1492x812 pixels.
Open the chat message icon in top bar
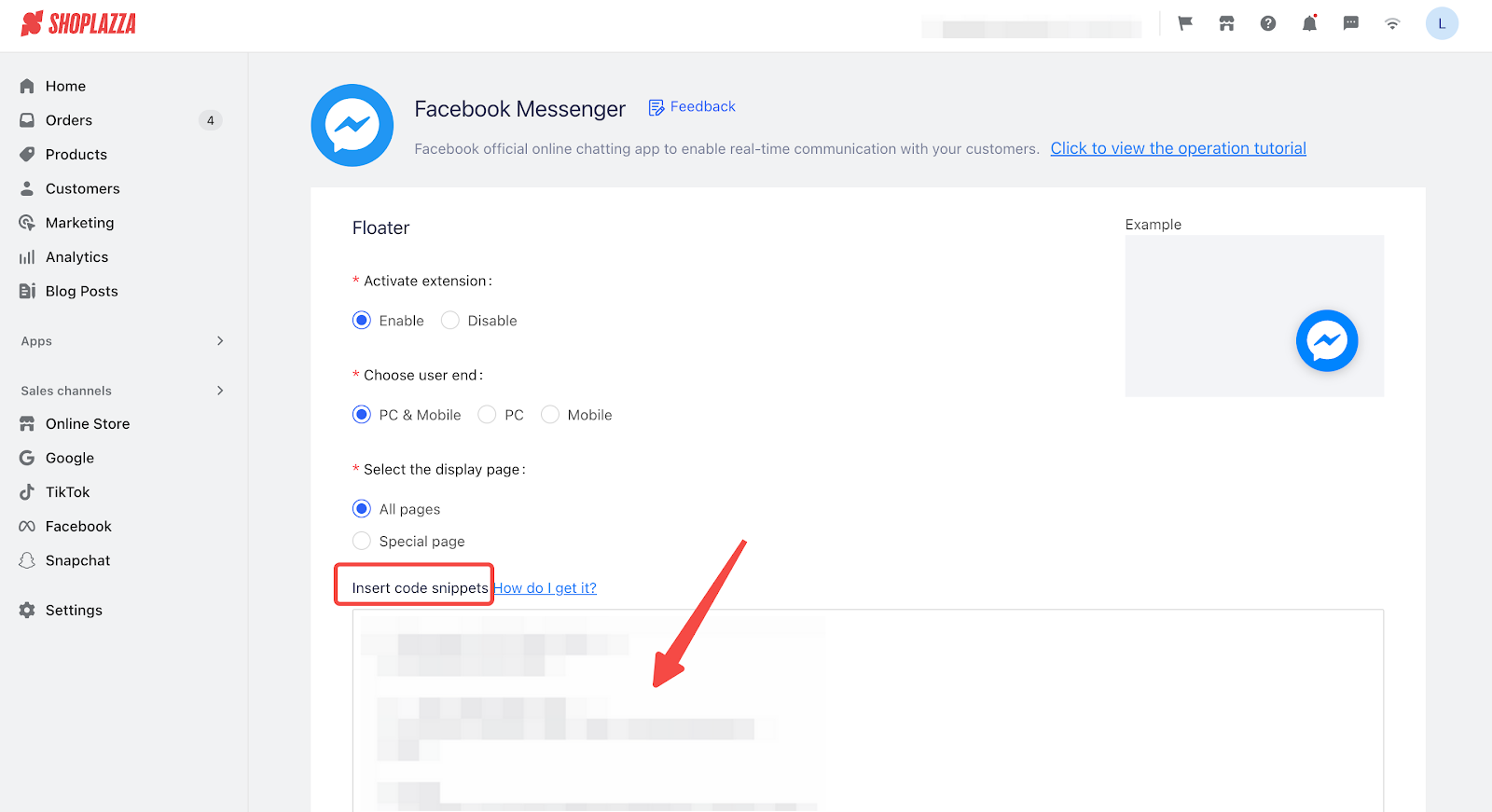click(x=1350, y=23)
